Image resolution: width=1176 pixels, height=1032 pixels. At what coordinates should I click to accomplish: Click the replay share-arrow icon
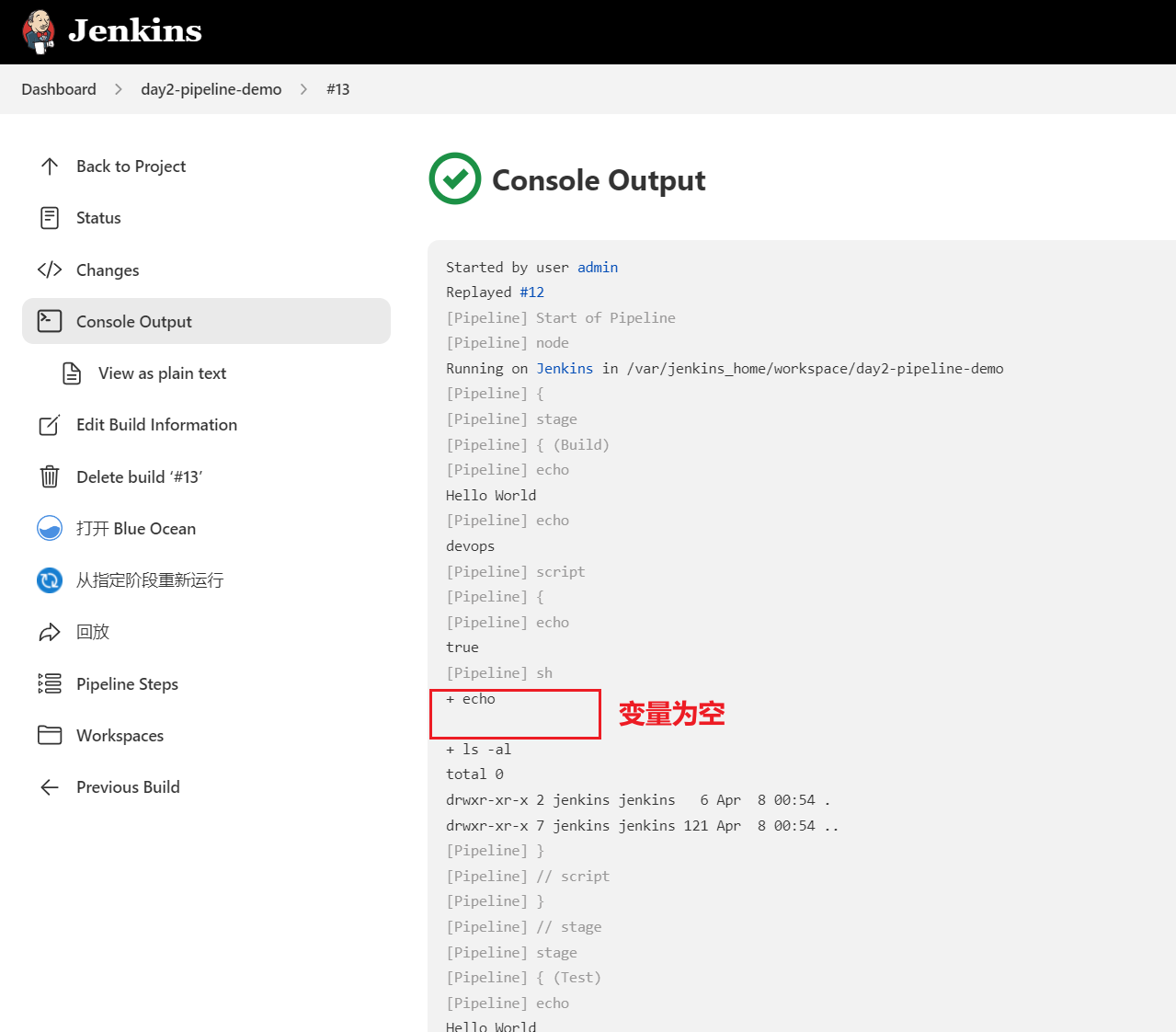pyautogui.click(x=50, y=632)
